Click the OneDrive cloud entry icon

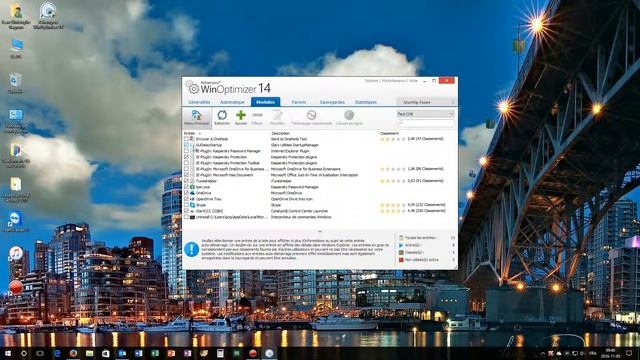pyautogui.click(x=193, y=193)
